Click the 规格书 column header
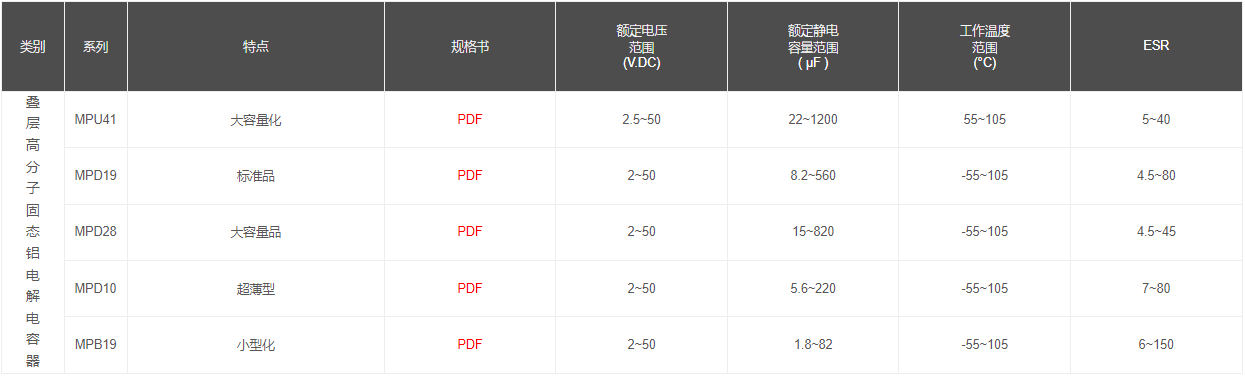 (x=470, y=46)
